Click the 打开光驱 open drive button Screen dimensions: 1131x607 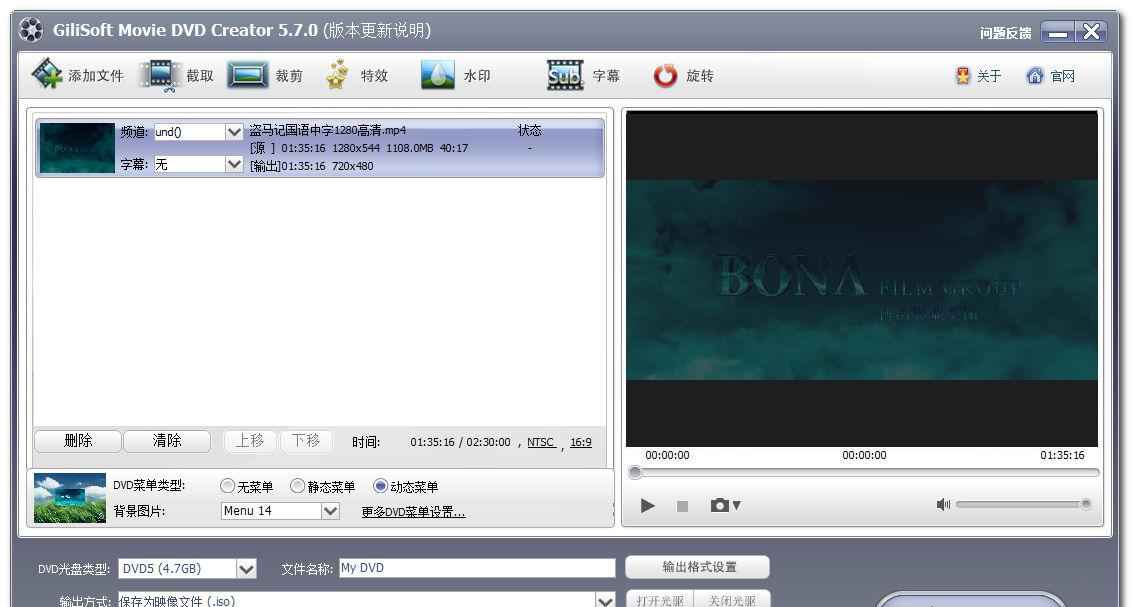coord(659,600)
